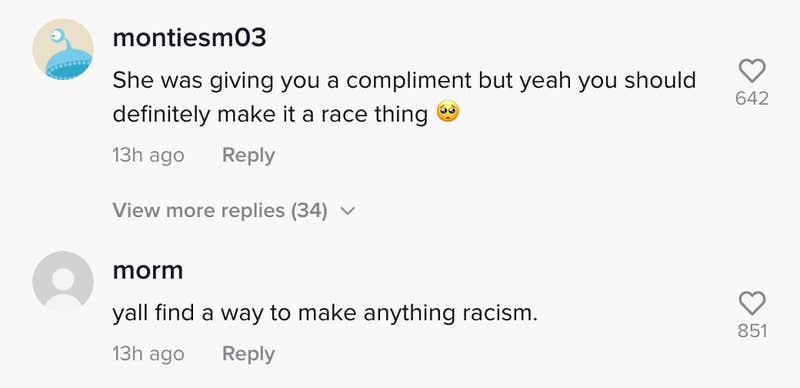Click the (34) replies count
This screenshot has width=800, height=388.
(x=309, y=210)
